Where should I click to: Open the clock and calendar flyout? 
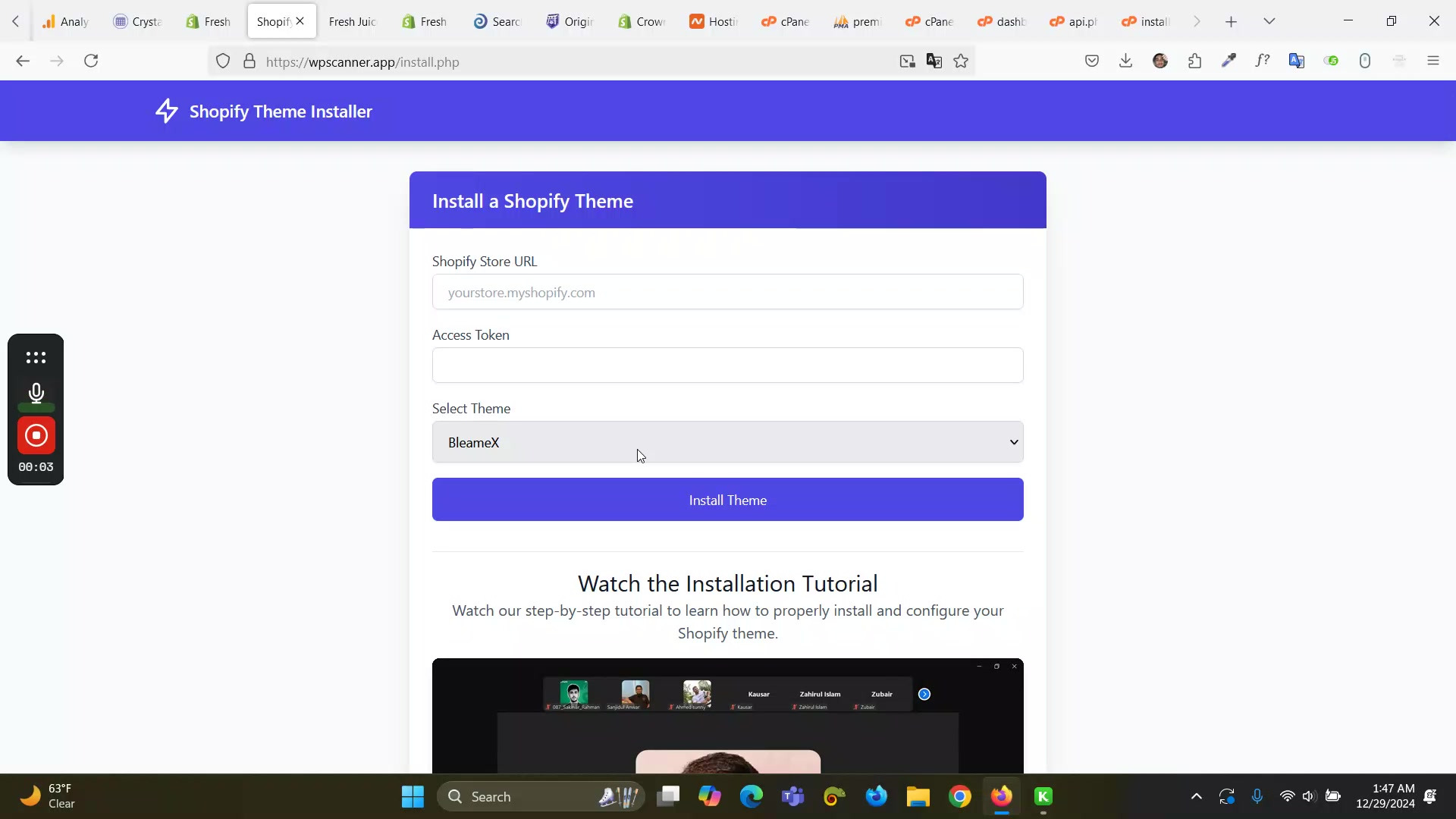coord(1385,796)
